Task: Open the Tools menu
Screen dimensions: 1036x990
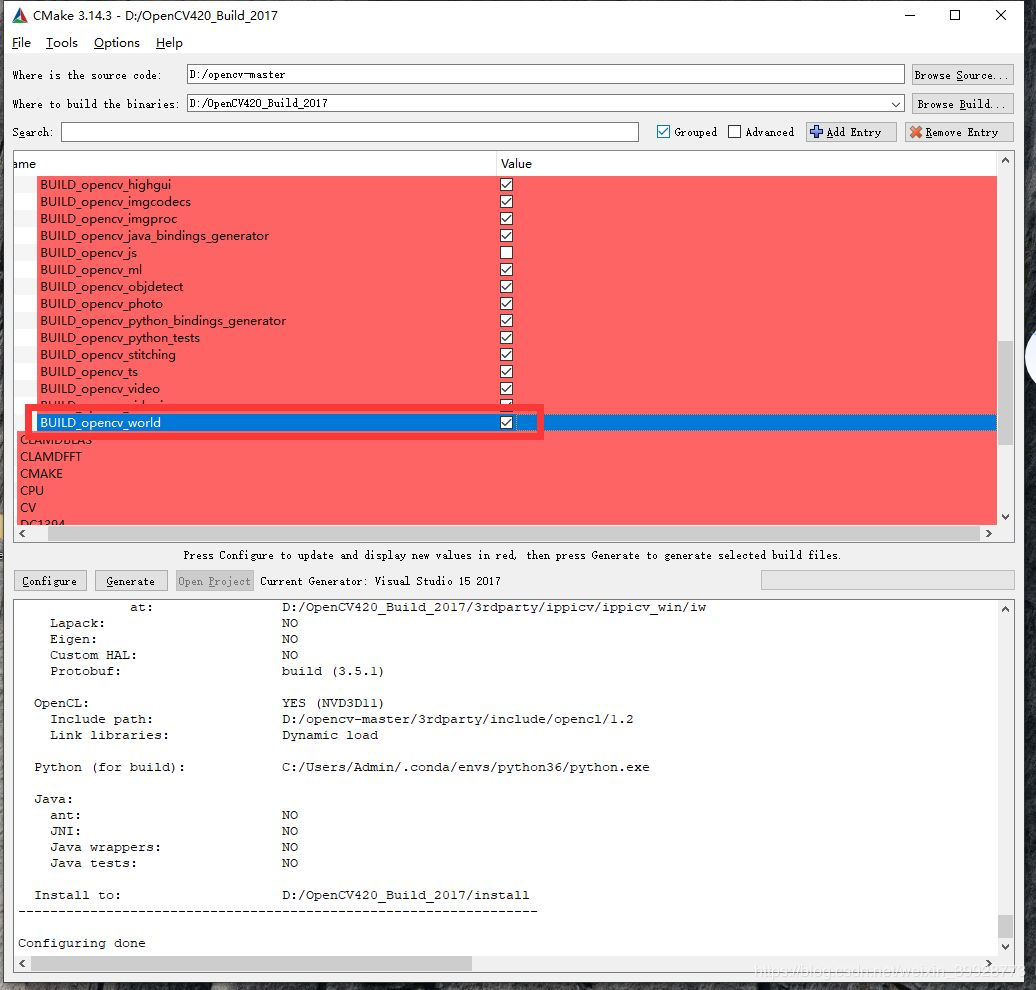Action: tap(61, 43)
